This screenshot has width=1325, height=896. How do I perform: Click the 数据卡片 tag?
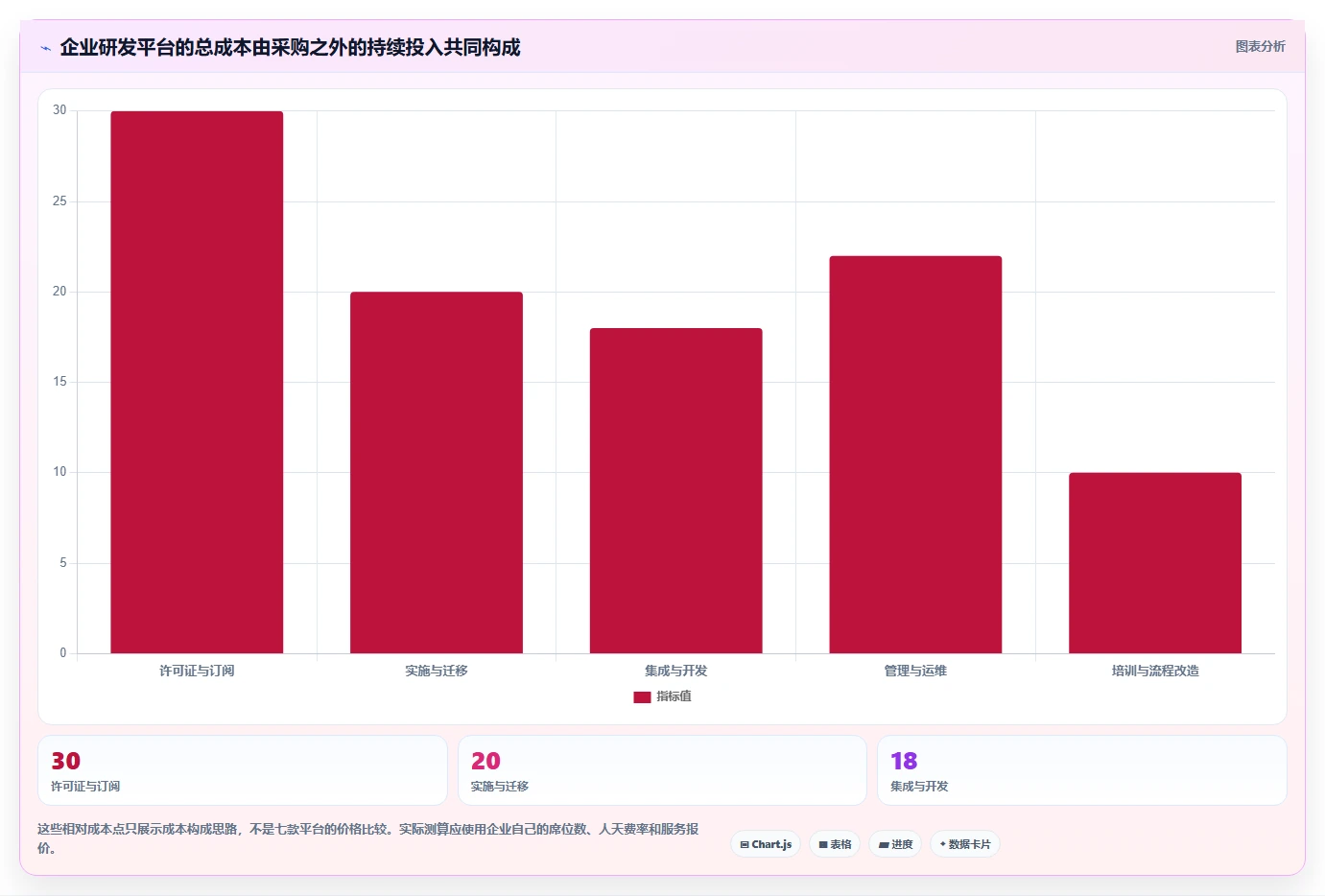point(965,844)
